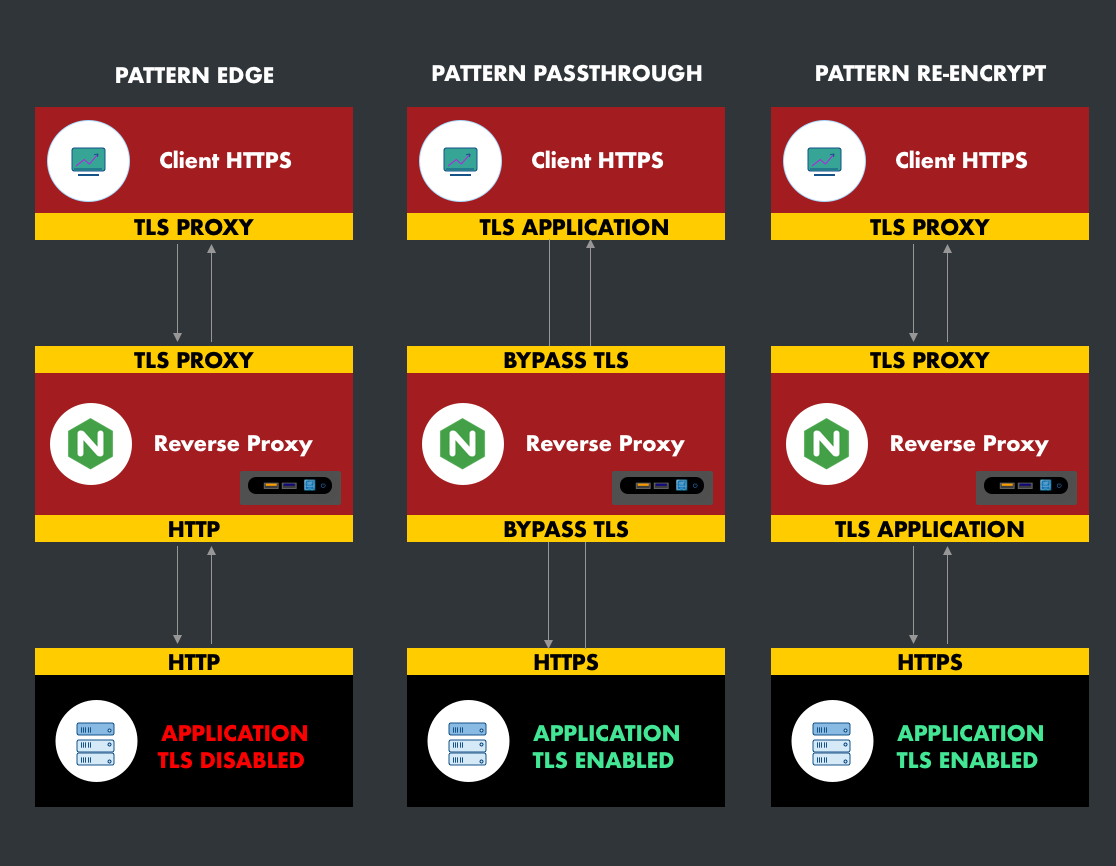Select the NGINX logo in Pattern Re-Encrypt
1116x866 pixels.
coord(825,444)
